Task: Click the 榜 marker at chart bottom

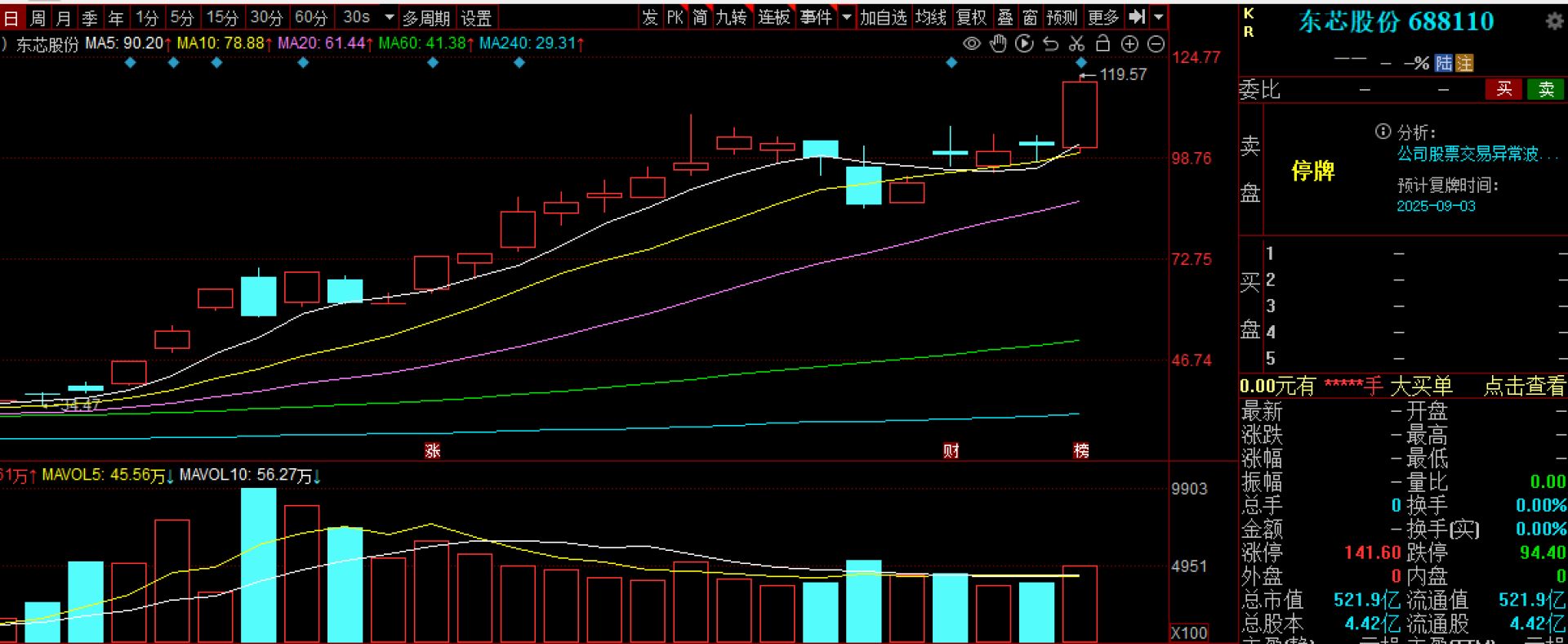Action: (1081, 450)
